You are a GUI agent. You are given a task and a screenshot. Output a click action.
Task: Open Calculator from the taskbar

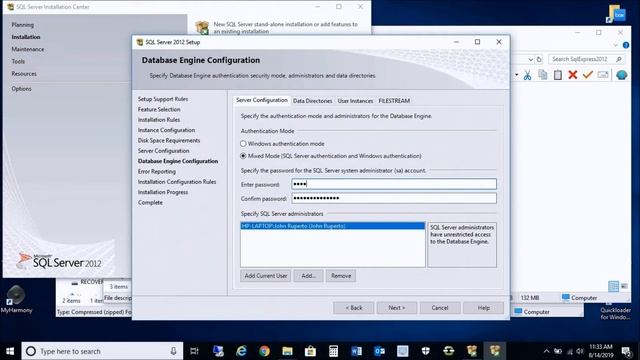coord(333,351)
